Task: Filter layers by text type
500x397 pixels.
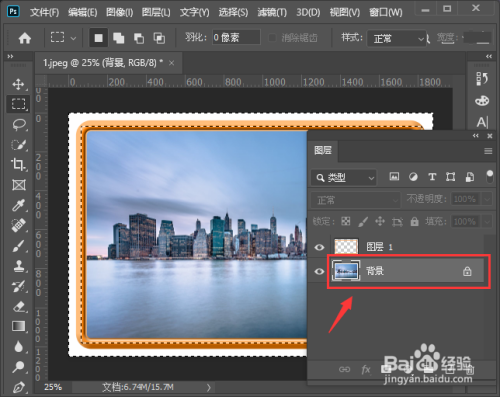Action: [x=432, y=177]
